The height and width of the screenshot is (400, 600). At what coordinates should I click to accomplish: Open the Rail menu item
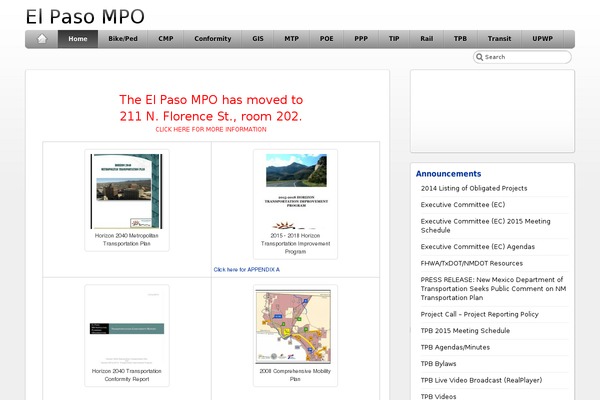tap(427, 39)
